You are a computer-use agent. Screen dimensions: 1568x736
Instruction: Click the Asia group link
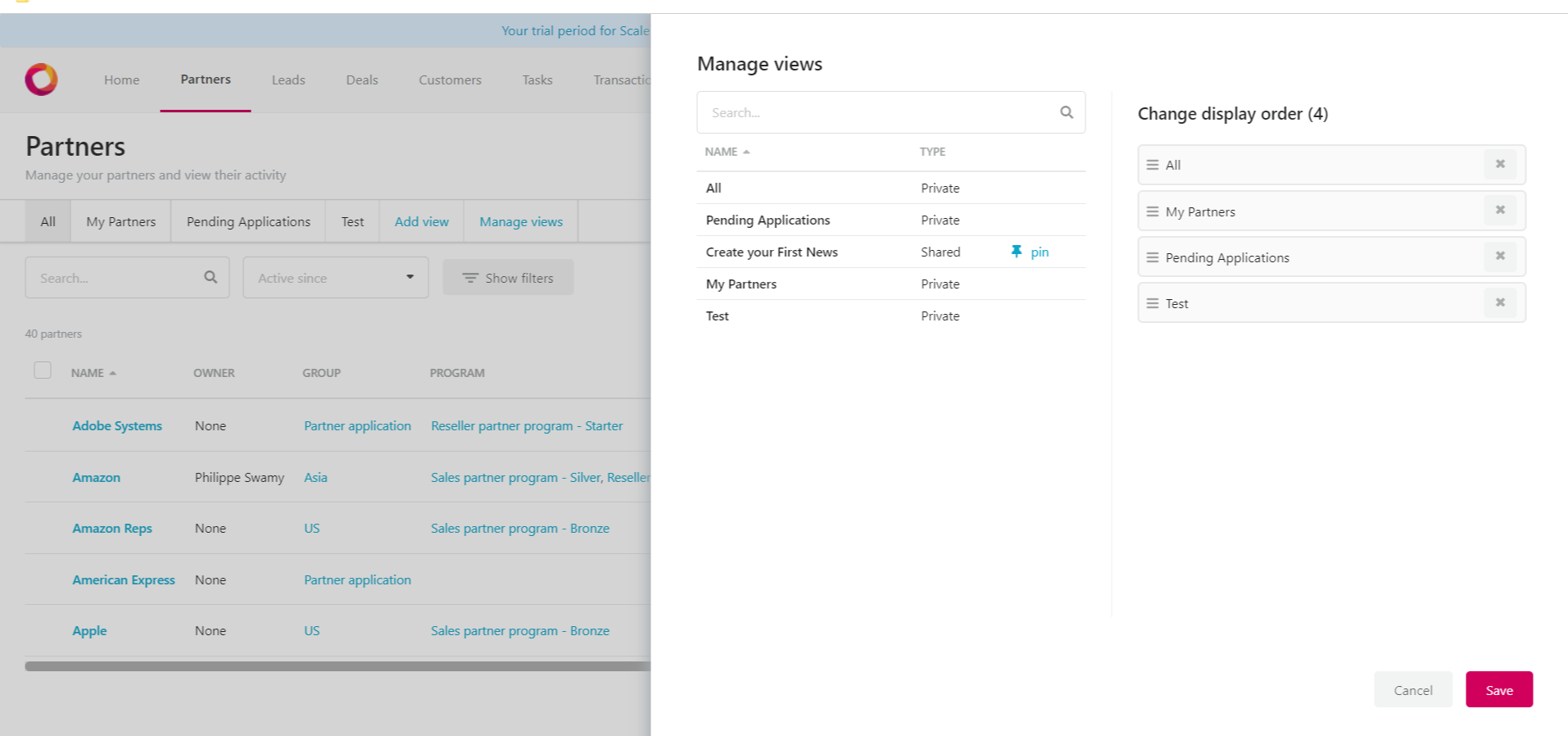pyautogui.click(x=315, y=477)
